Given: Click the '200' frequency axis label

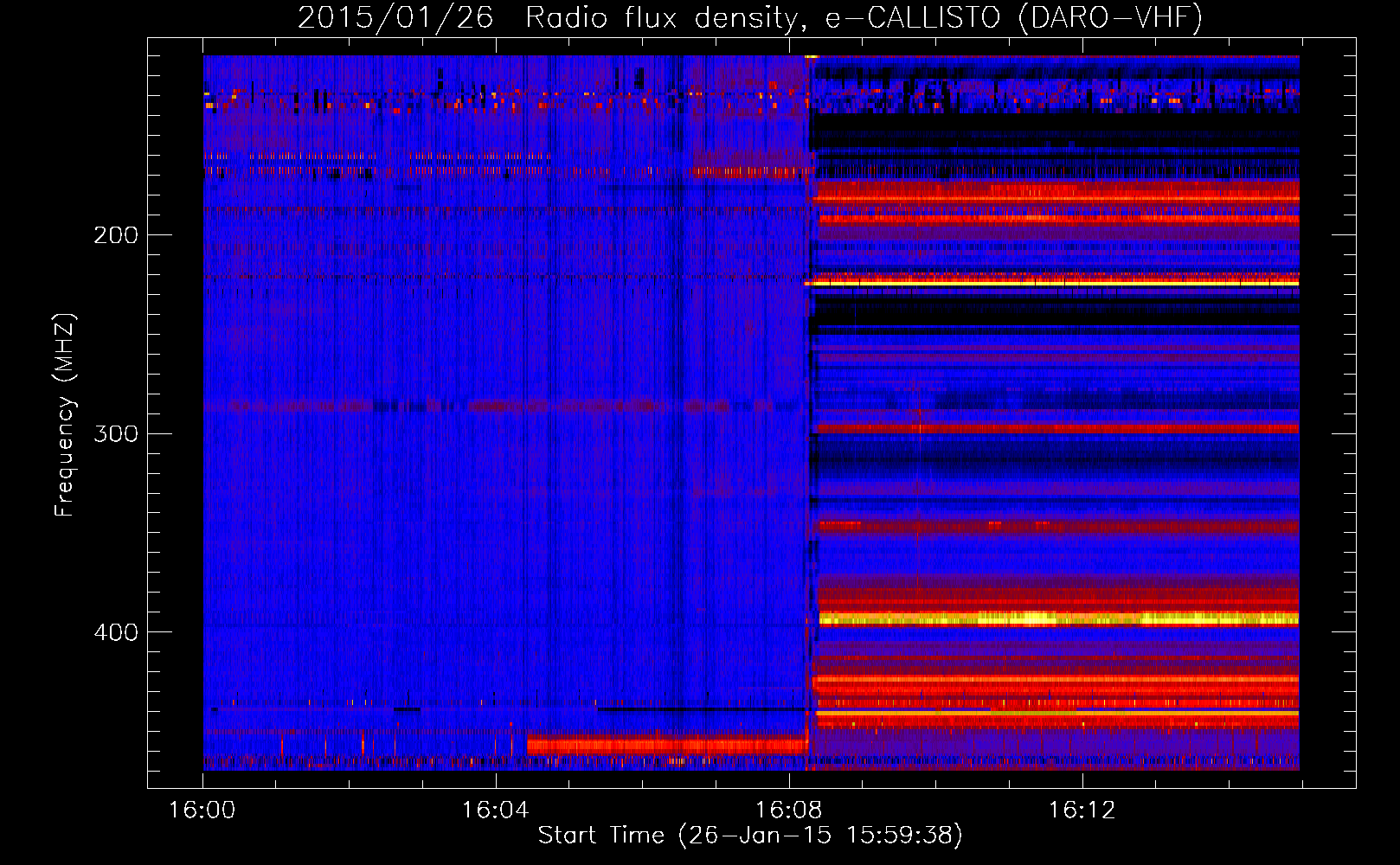Looking at the screenshot, I should coord(115,235).
